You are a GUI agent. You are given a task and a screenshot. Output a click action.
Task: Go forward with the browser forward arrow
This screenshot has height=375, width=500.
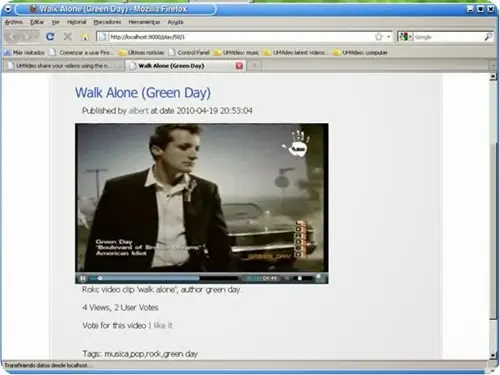point(27,37)
